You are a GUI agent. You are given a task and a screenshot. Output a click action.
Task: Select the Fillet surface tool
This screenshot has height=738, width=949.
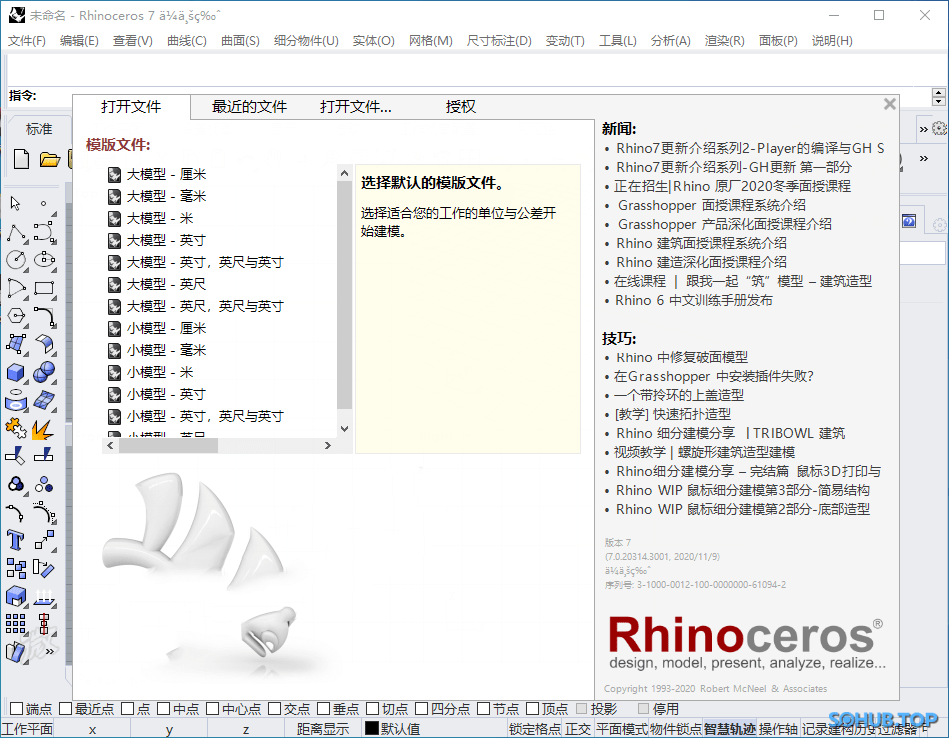pos(44,344)
